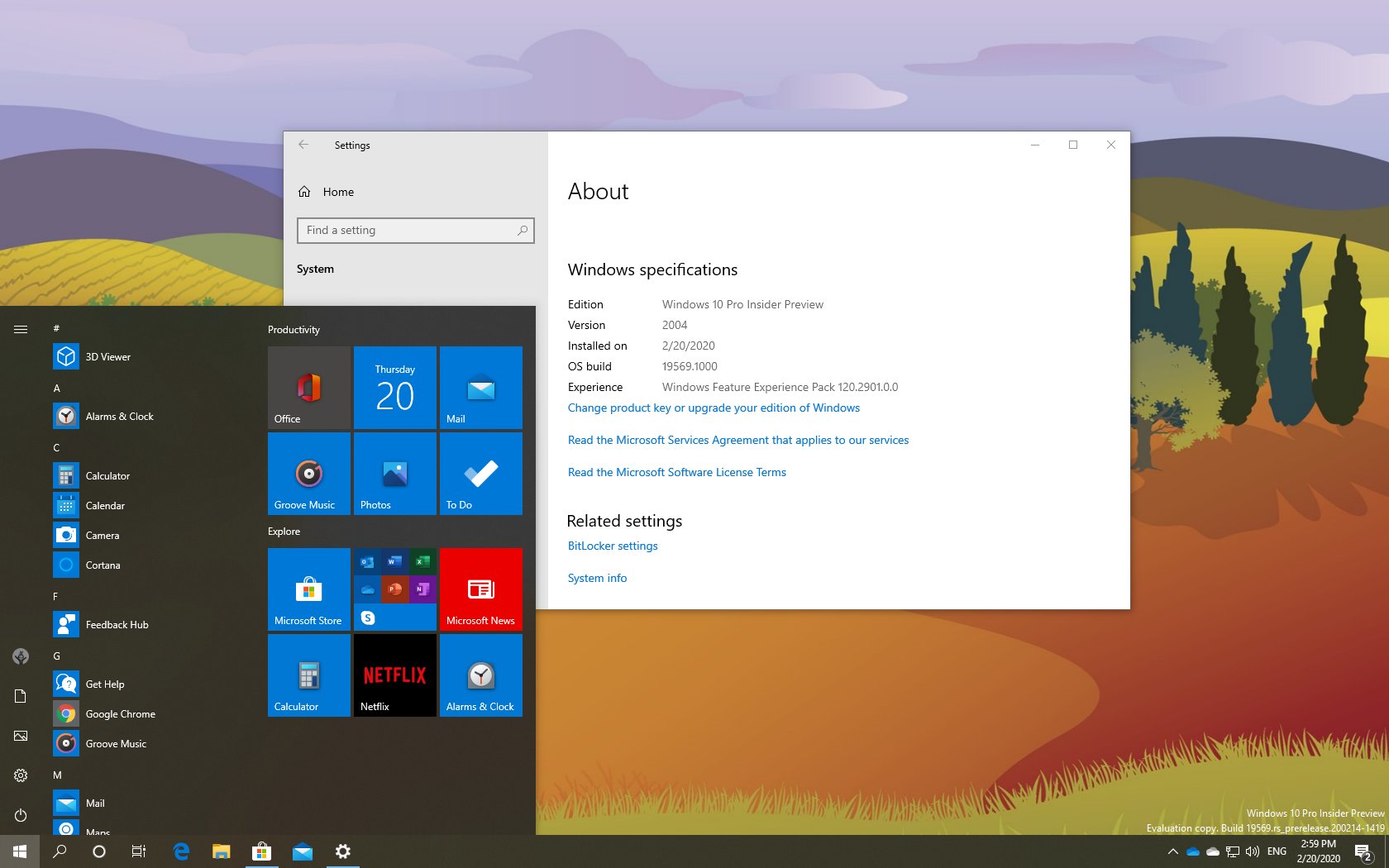The image size is (1389, 868).
Task: Open the To Do tile
Action: click(481, 474)
